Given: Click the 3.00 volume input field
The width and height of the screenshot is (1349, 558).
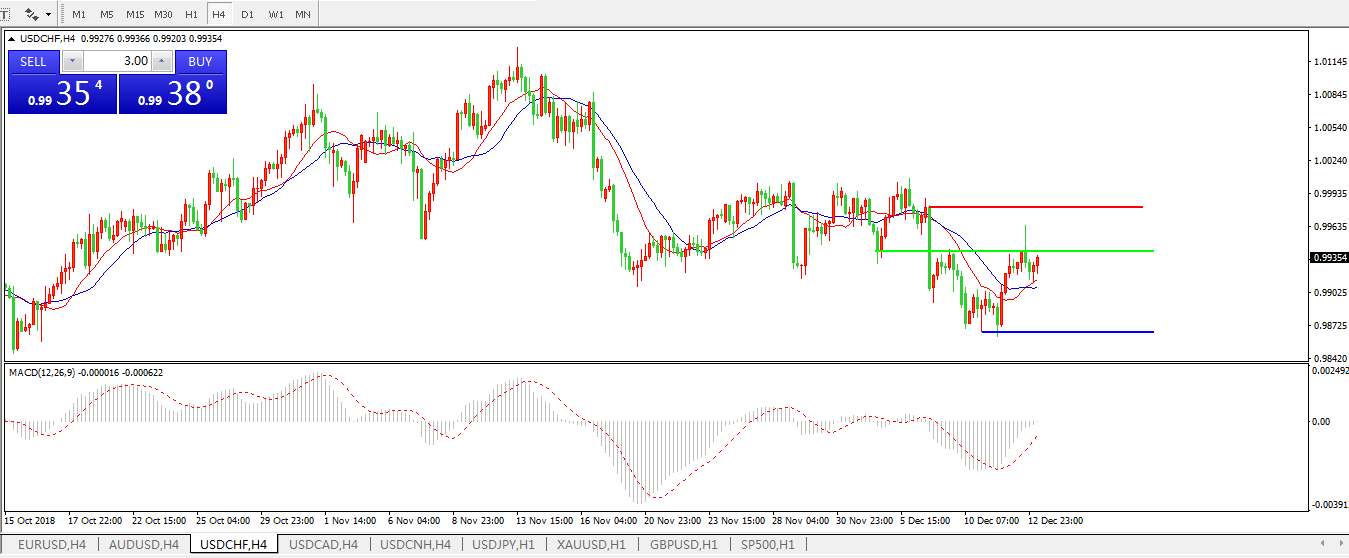Looking at the screenshot, I should point(117,61).
